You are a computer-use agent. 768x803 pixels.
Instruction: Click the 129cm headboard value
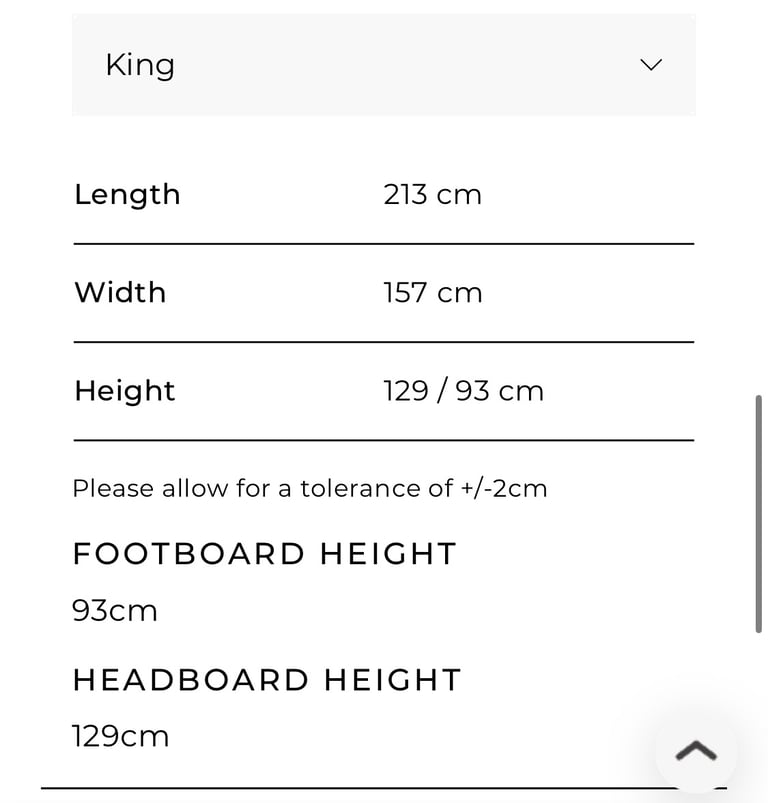click(120, 736)
